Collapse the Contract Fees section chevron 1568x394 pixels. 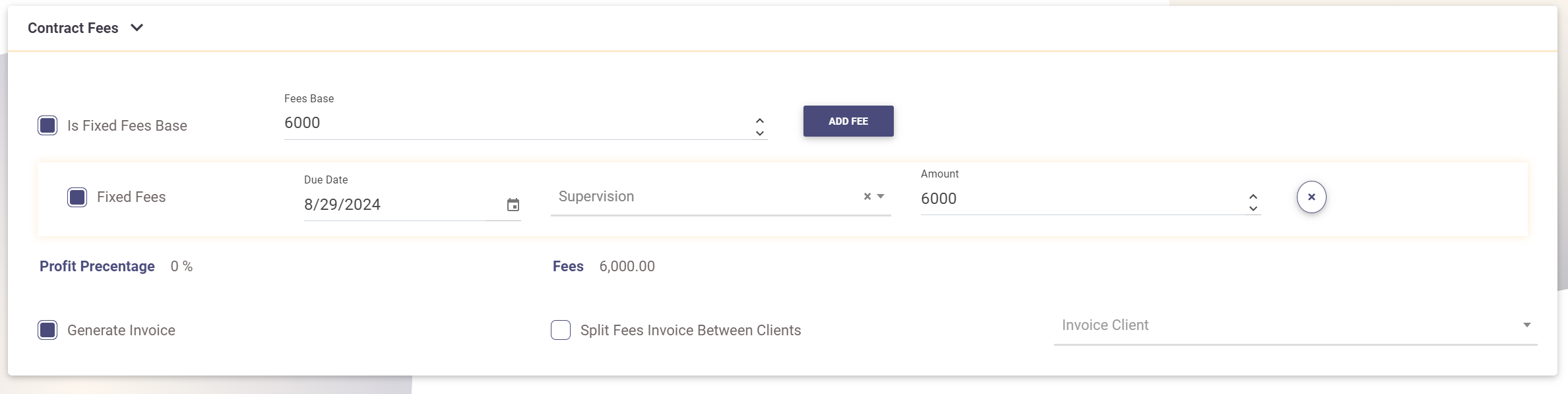(137, 28)
